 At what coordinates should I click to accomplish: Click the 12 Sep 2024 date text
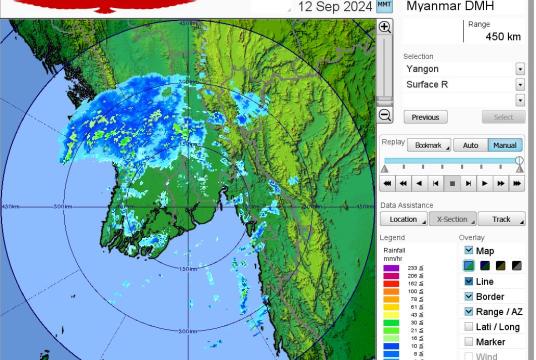click(335, 7)
